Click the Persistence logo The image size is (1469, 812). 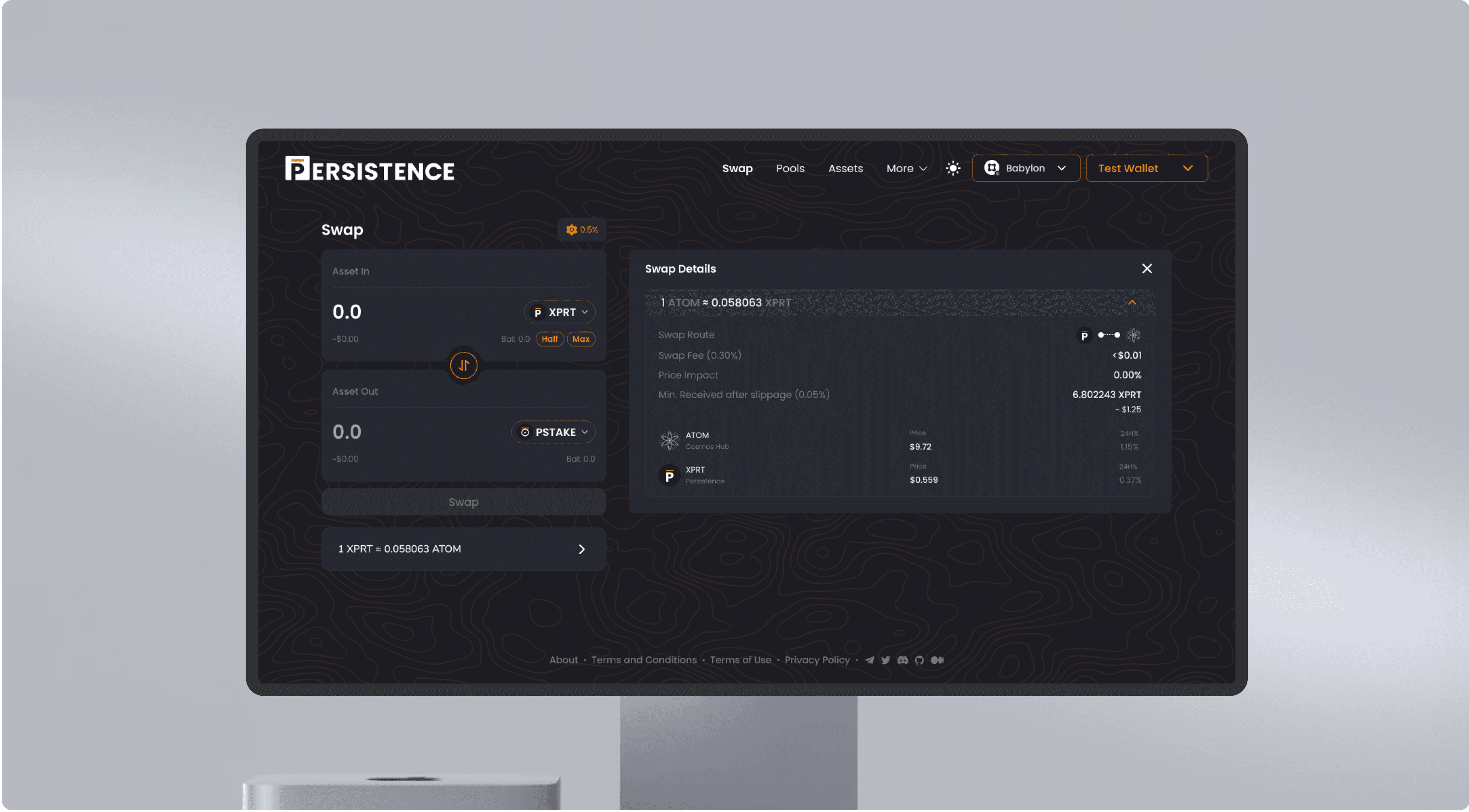[369, 169]
